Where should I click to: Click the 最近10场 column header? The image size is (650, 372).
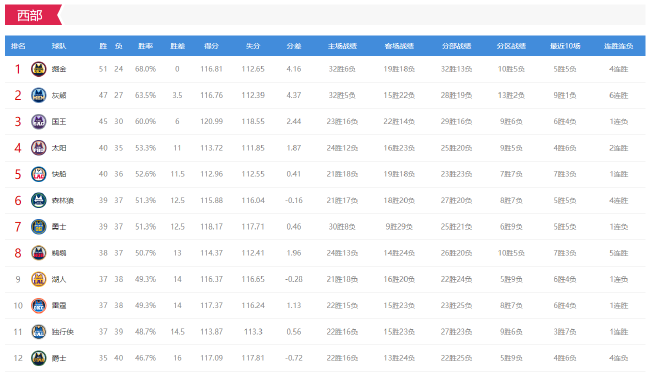(x=565, y=46)
